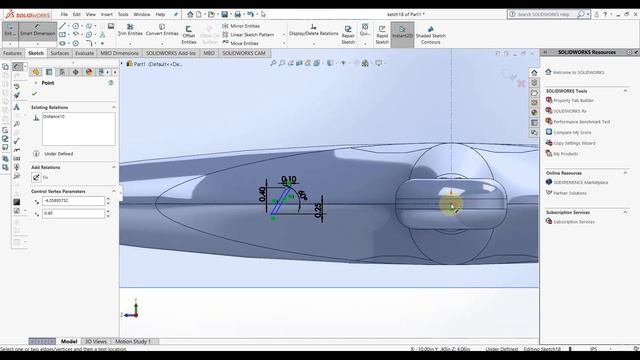The height and width of the screenshot is (360, 640).
Task: Switch to the MBD Dimensions tab
Action: [x=119, y=53]
